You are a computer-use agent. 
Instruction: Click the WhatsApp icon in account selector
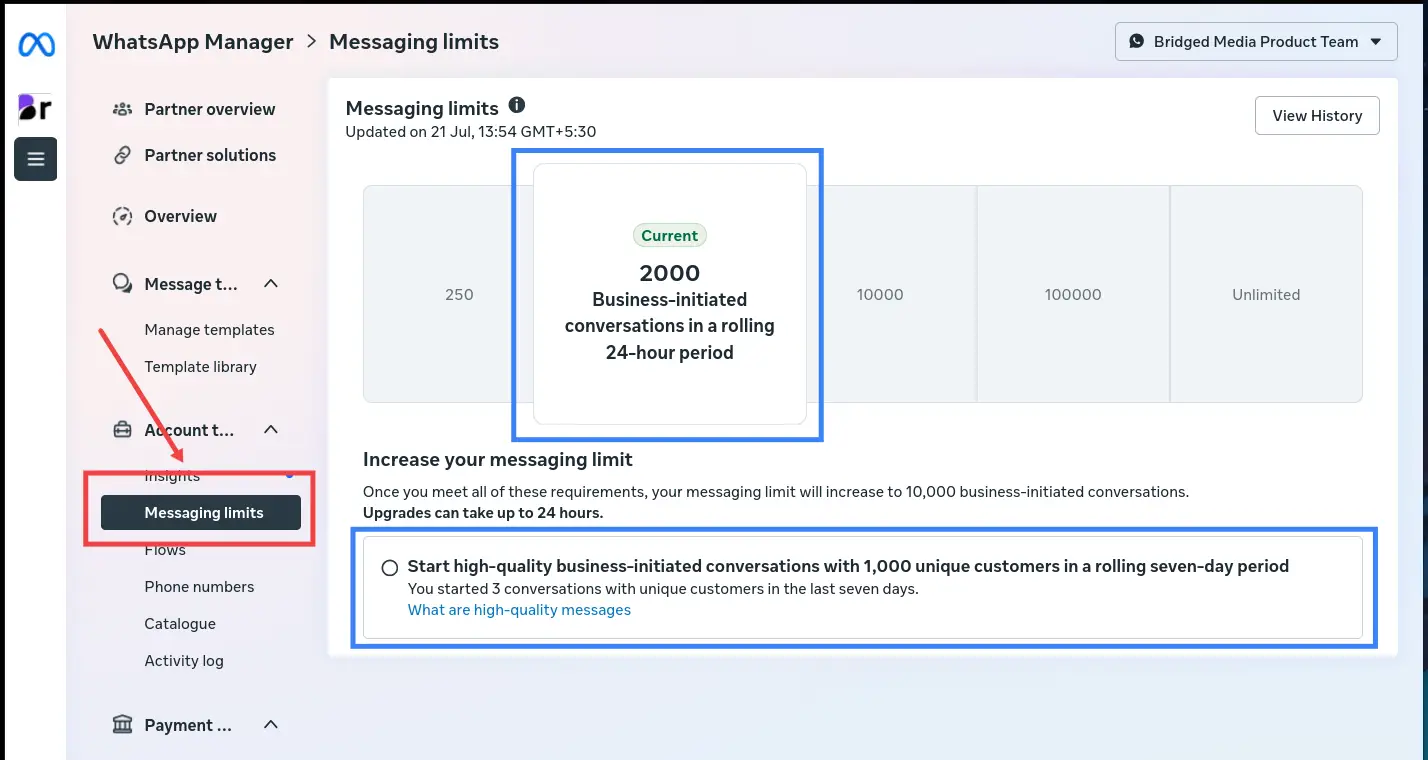point(1136,42)
